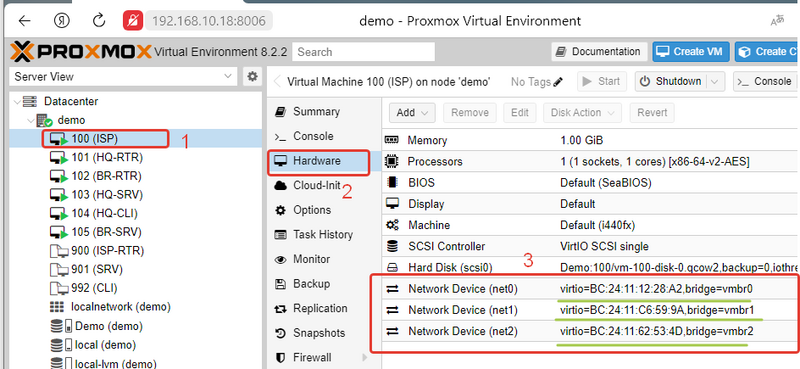800x369 pixels.
Task: Open the VM Console tab
Action: click(x=324, y=136)
